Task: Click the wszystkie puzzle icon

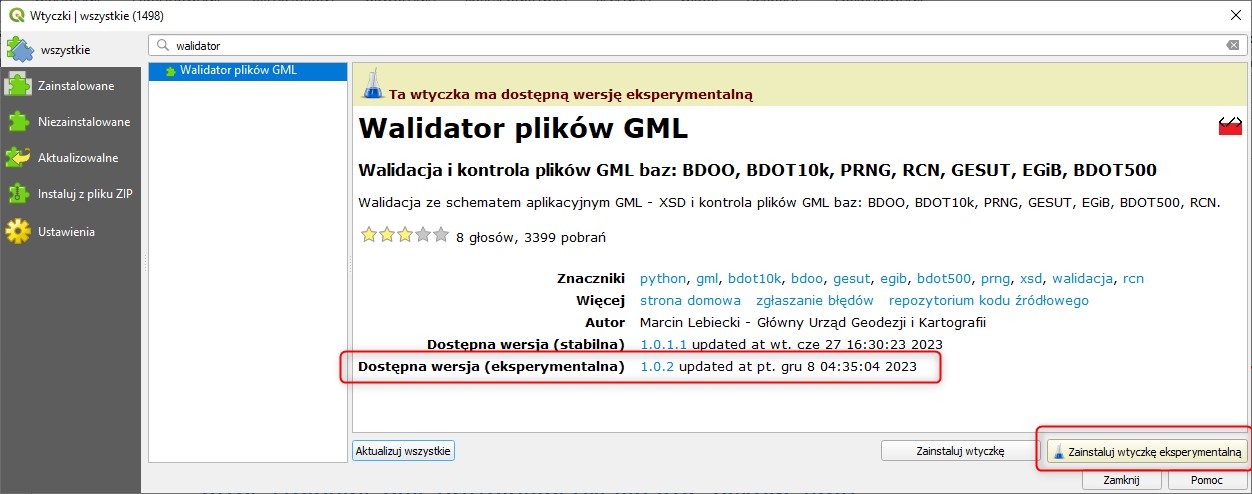Action: point(20,48)
